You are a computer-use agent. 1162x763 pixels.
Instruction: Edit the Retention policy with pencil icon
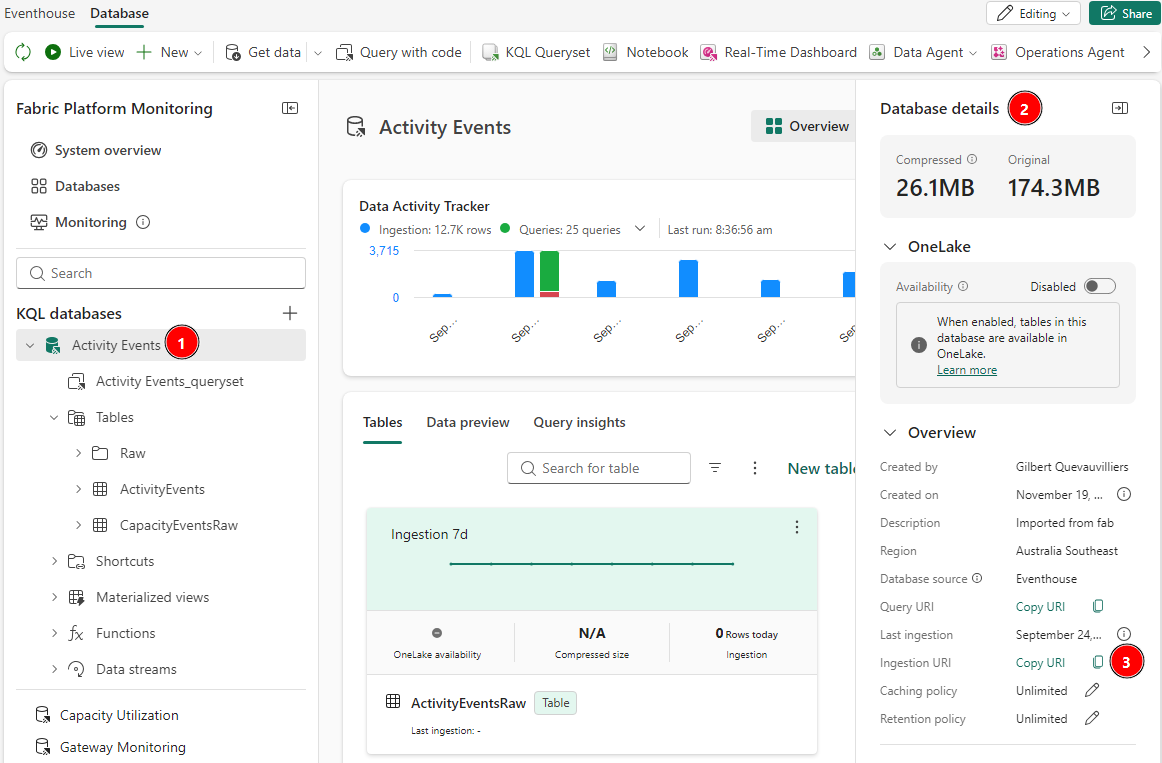(1092, 718)
